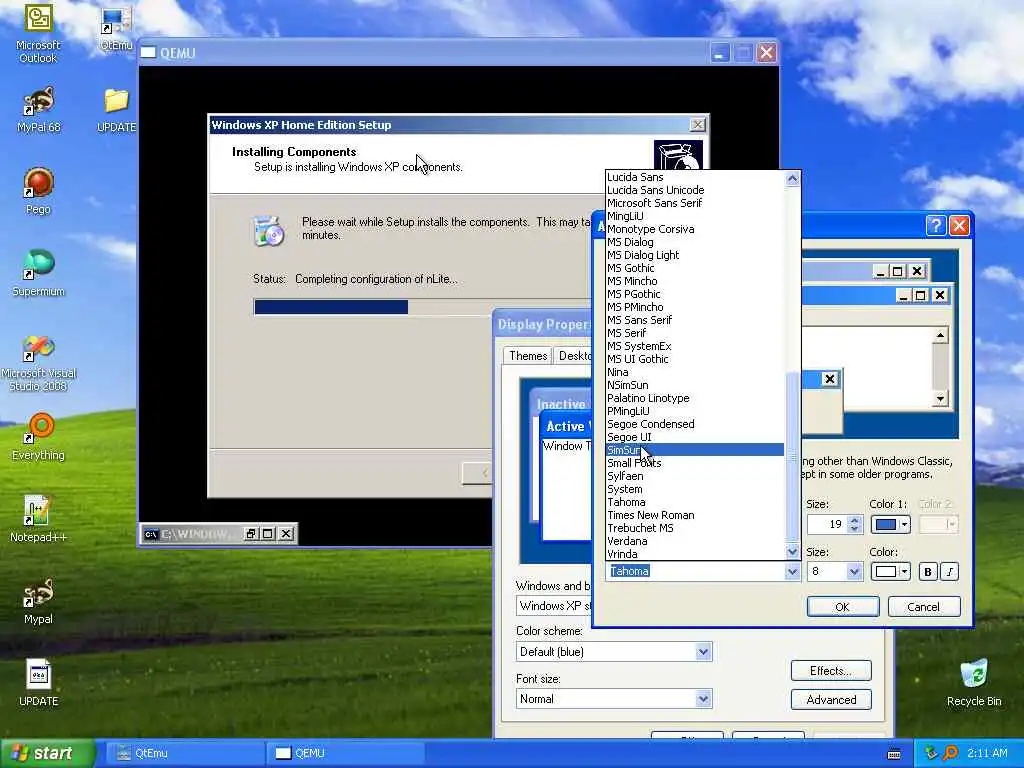Select Segoe UI font
Screen dimensions: 1024x768
tap(695, 437)
